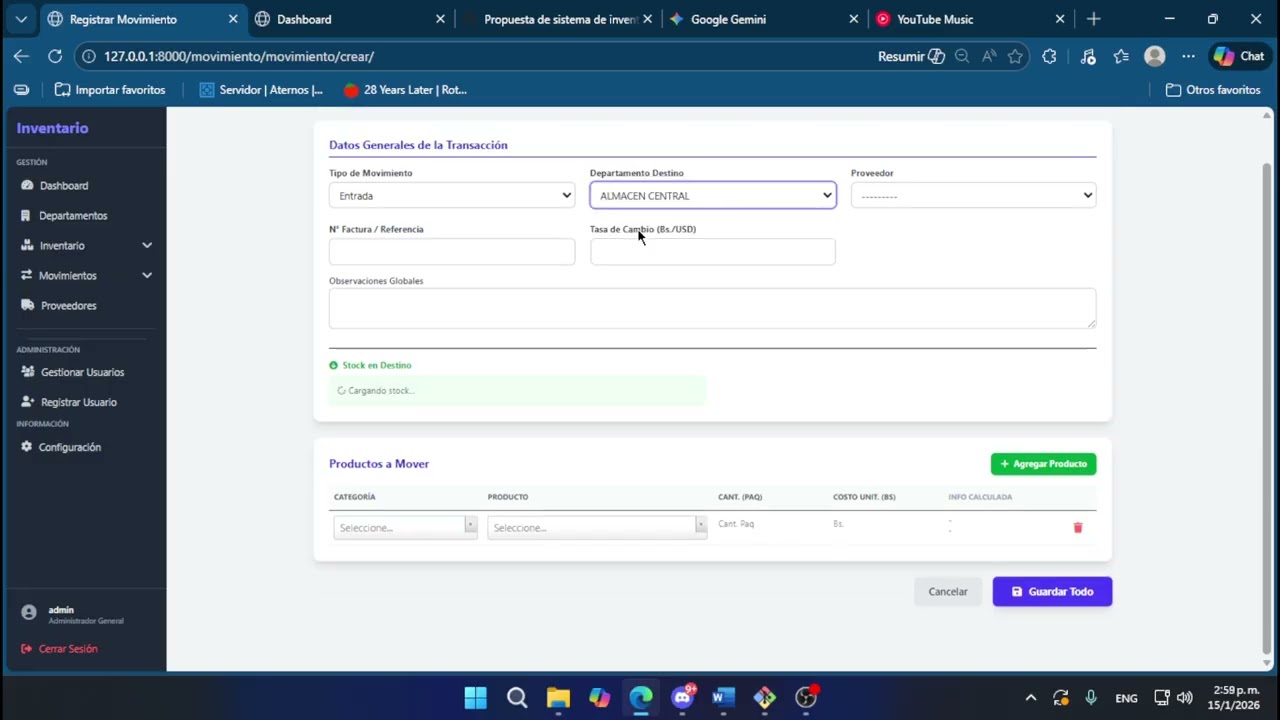
Task: Add page to favorites star icon
Action: point(1016,56)
